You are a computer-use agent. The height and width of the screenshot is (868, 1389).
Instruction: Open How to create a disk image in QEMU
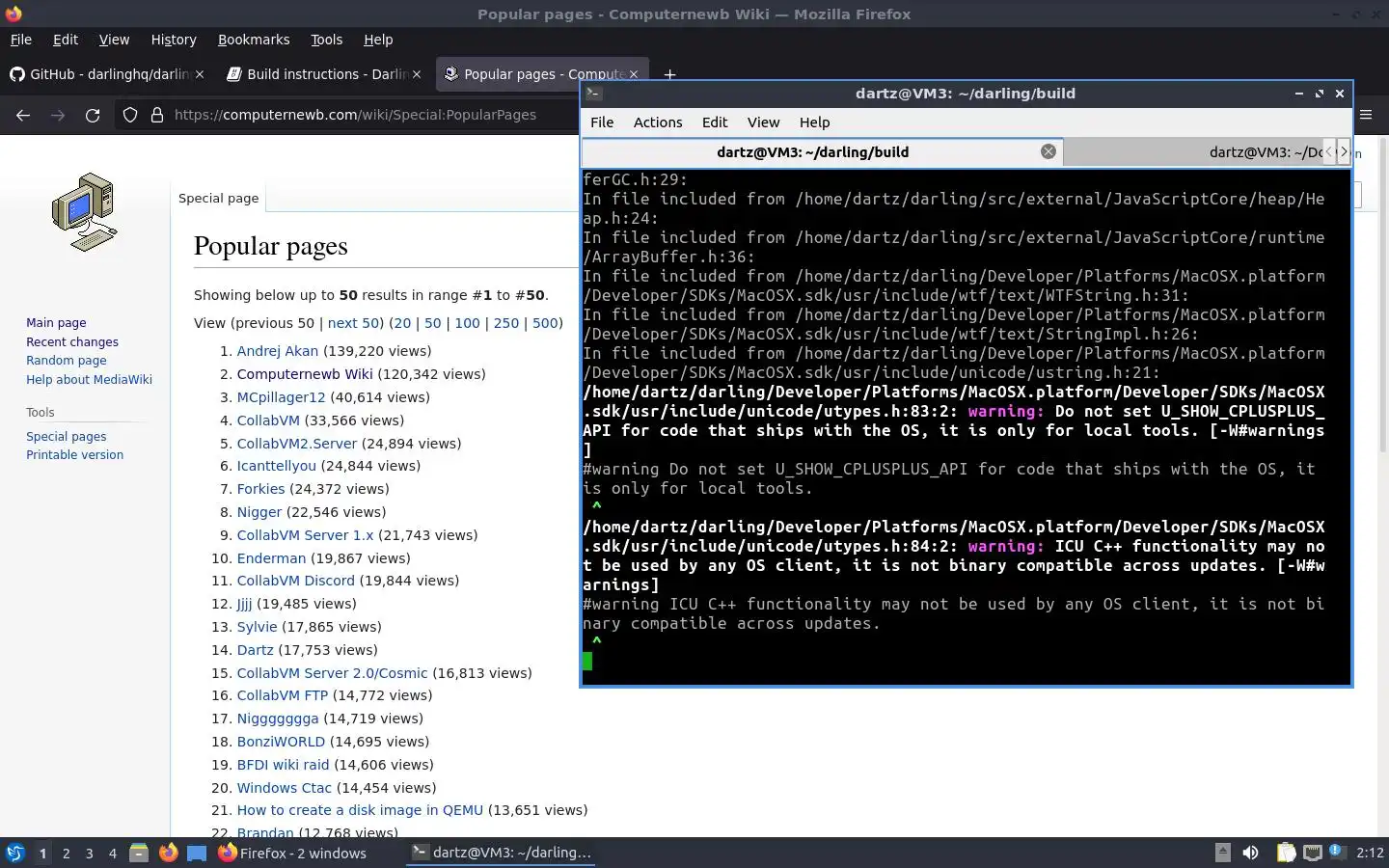tap(360, 810)
